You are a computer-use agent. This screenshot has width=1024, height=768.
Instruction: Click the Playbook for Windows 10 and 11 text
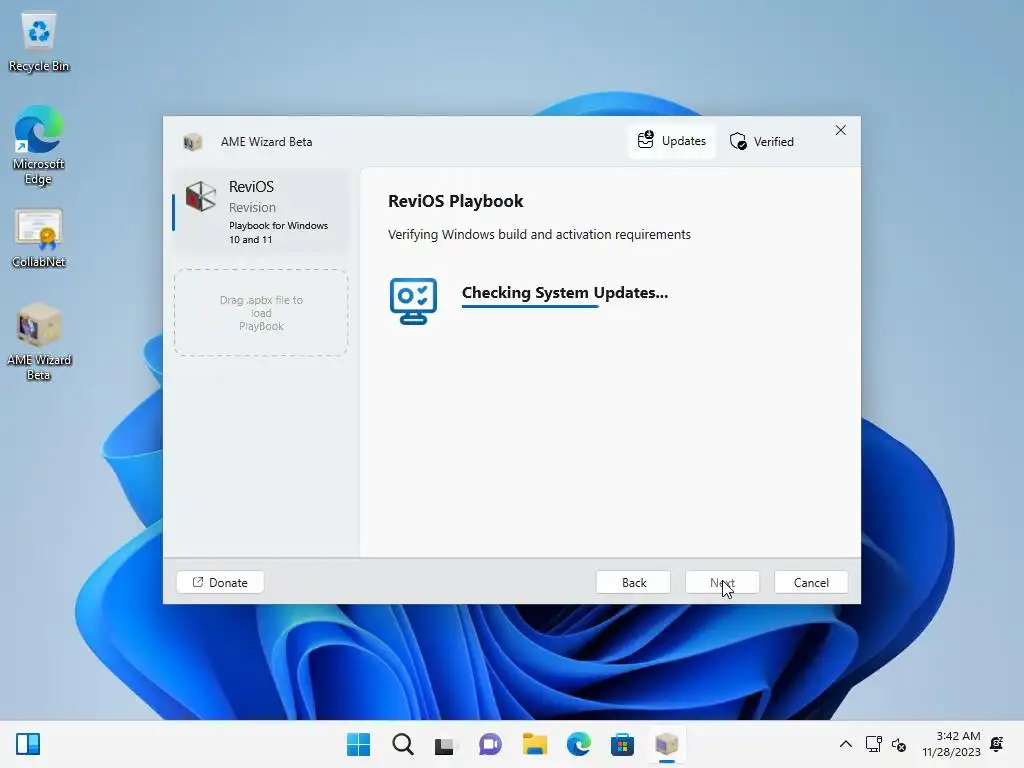(x=278, y=232)
